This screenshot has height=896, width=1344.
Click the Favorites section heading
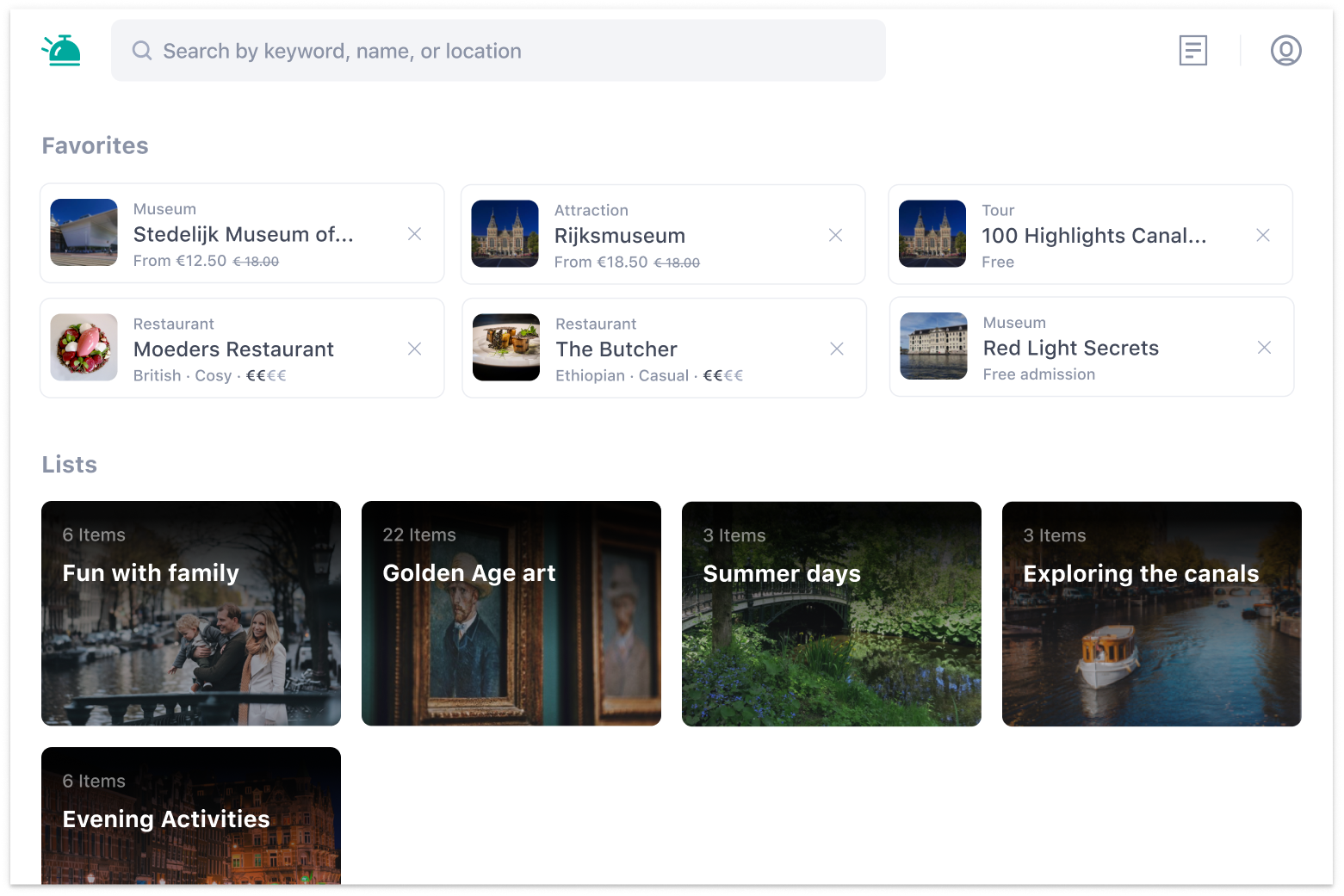click(x=96, y=145)
